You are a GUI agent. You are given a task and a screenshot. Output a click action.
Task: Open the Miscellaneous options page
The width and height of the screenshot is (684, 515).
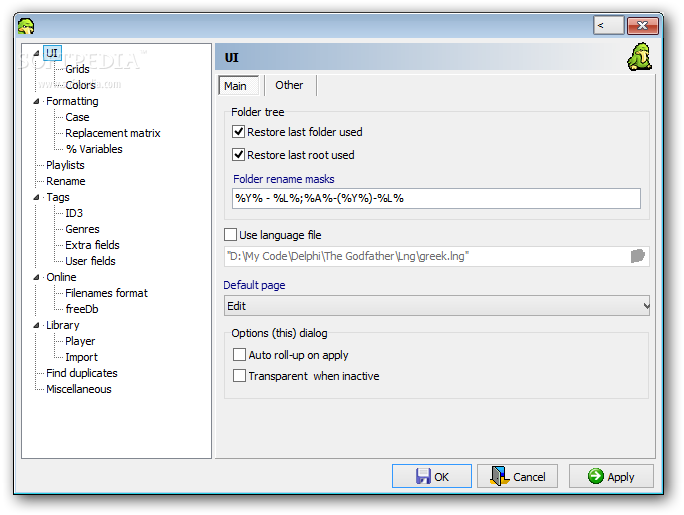click(79, 389)
